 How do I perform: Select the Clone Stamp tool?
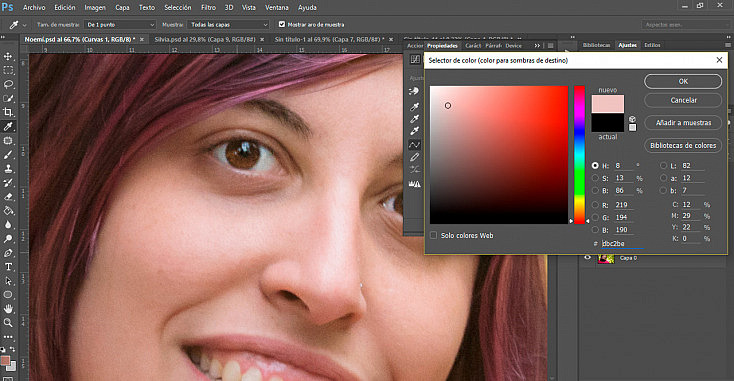pos(8,169)
